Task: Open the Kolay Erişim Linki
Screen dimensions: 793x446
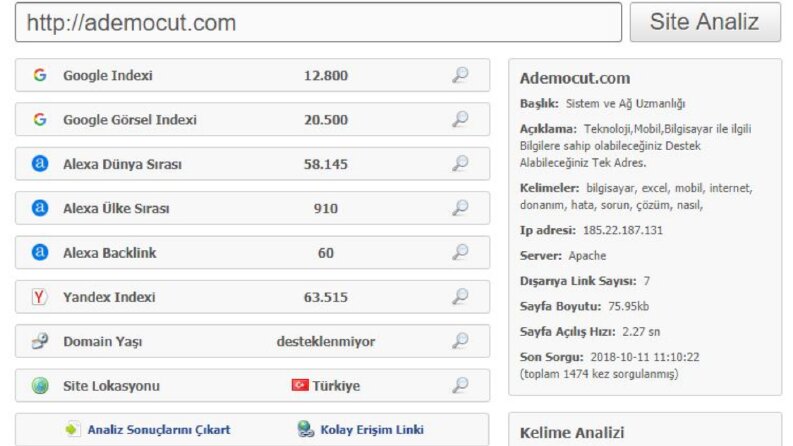Action: [x=372, y=430]
